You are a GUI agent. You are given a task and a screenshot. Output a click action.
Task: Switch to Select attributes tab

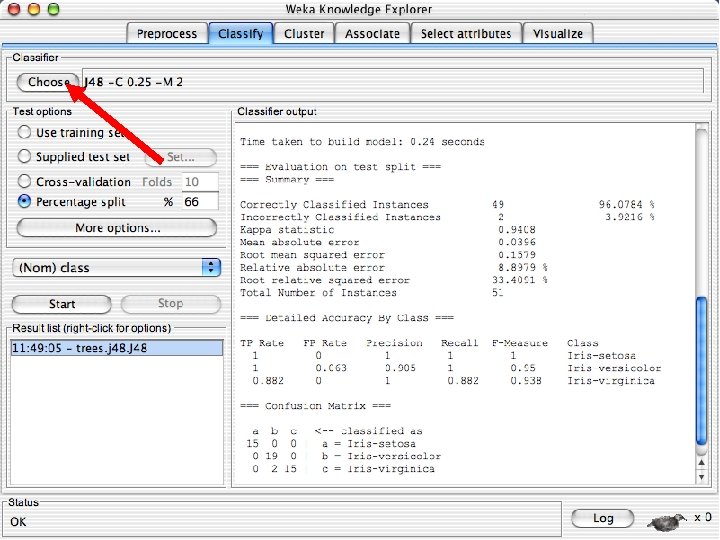point(466,34)
